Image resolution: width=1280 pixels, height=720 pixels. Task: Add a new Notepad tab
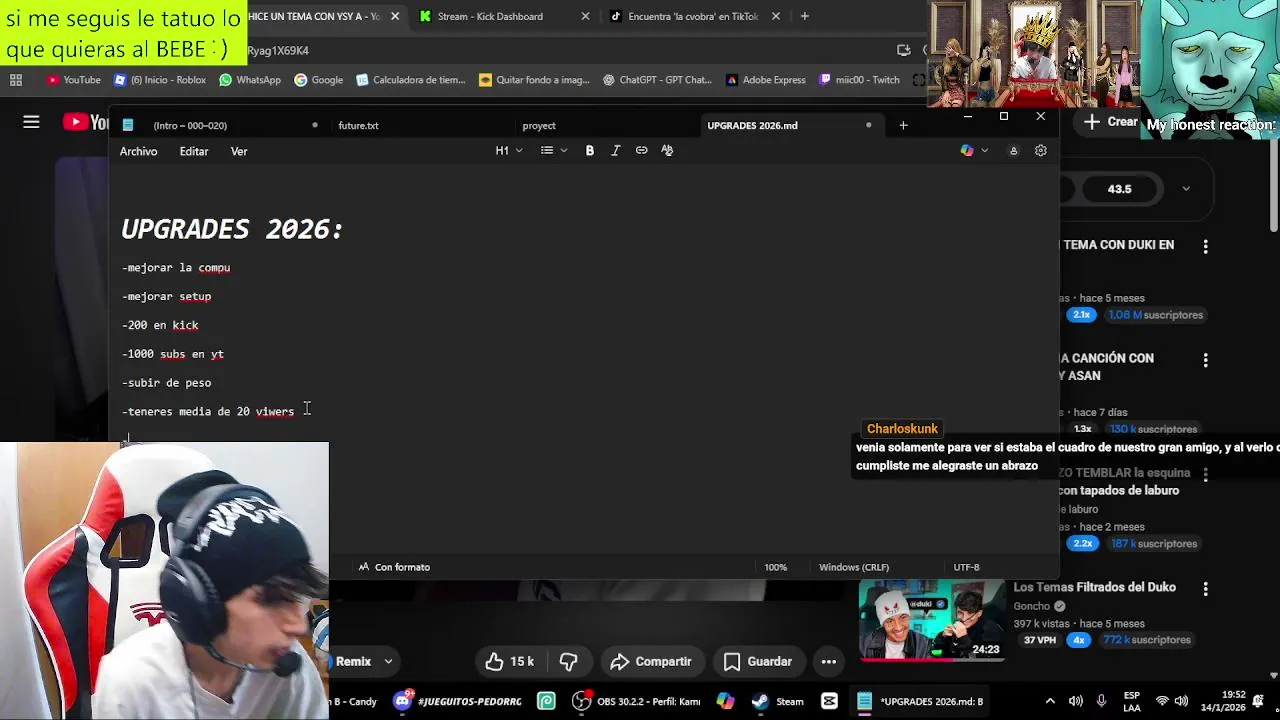[x=903, y=125]
